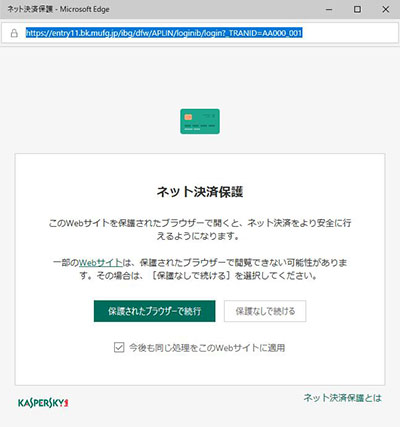Maximize the Microsoft Edge window
Screen dimensions: 400x427
[357, 9]
